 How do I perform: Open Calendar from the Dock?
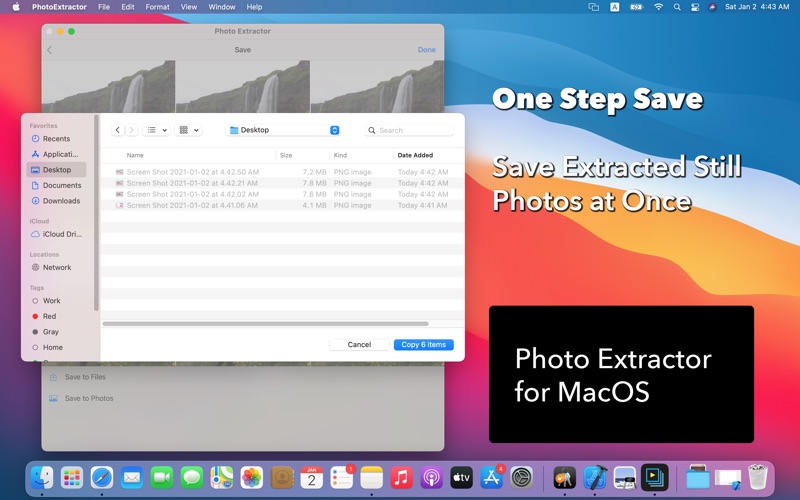point(312,478)
